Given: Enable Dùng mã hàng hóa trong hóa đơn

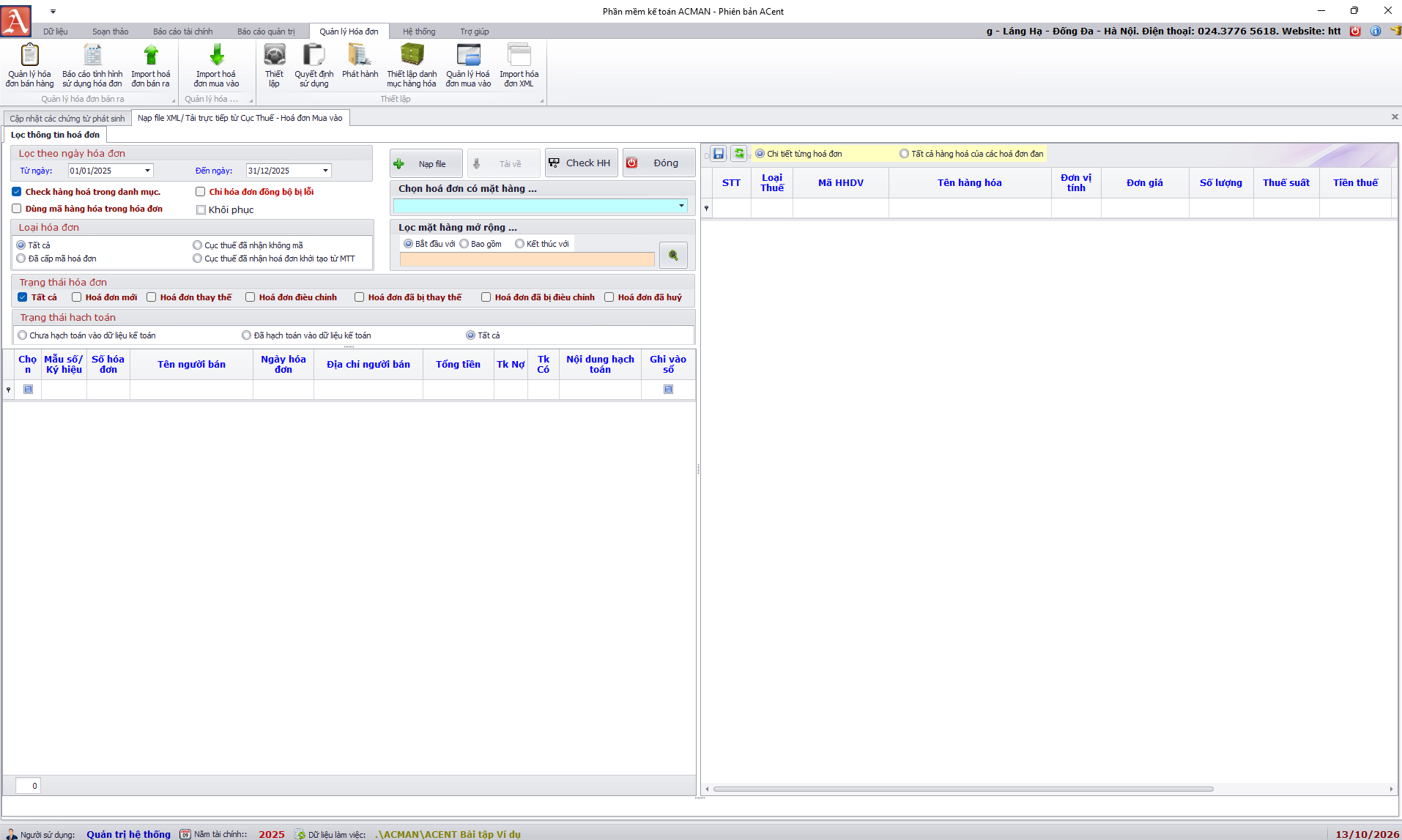Looking at the screenshot, I should (16, 209).
